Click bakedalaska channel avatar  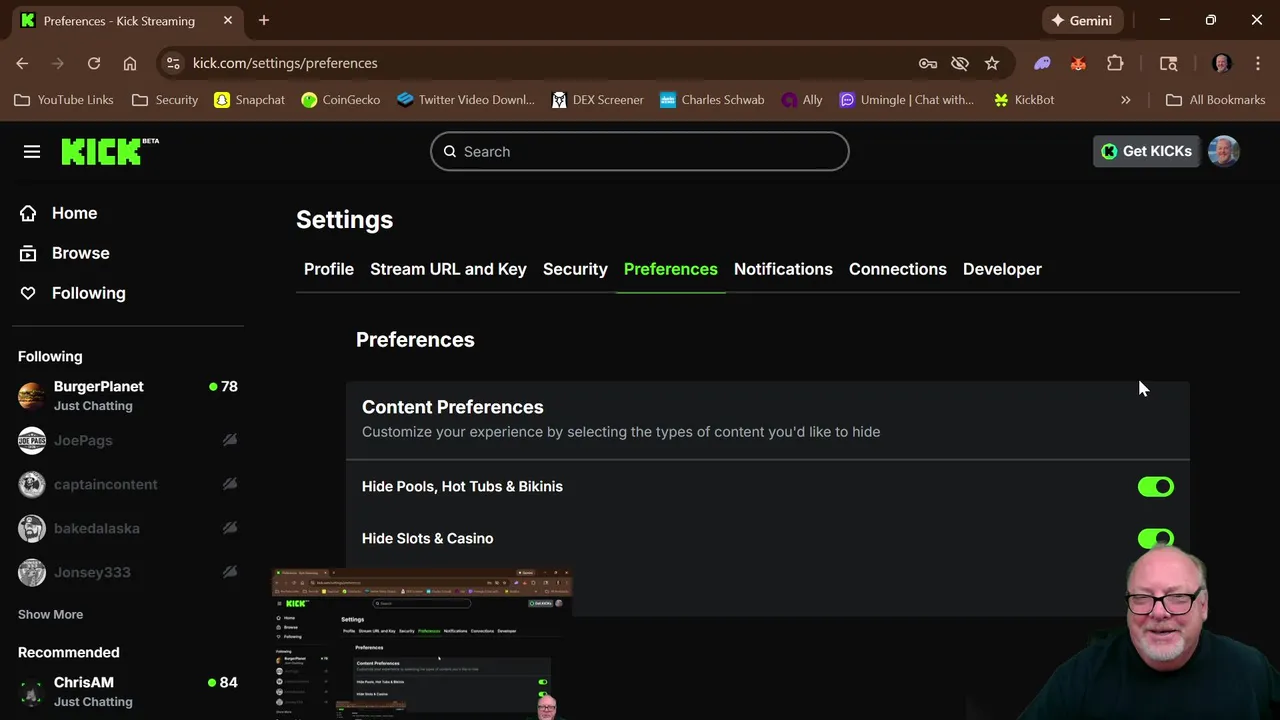(x=32, y=528)
